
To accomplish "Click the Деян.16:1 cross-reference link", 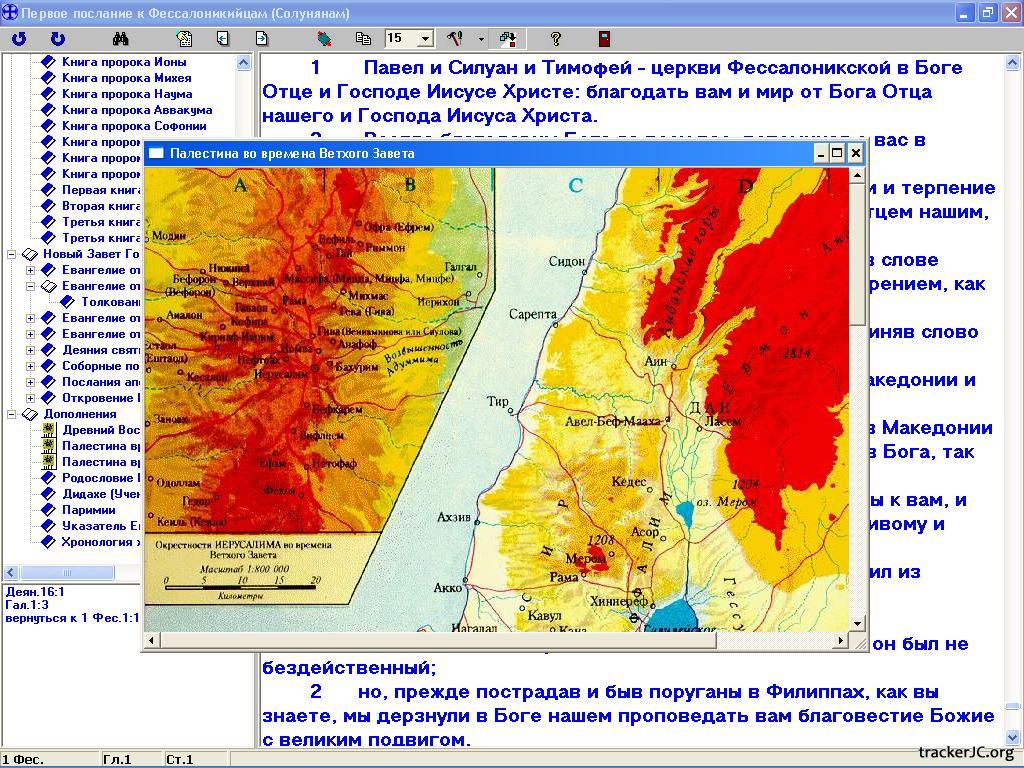I will click(34, 591).
